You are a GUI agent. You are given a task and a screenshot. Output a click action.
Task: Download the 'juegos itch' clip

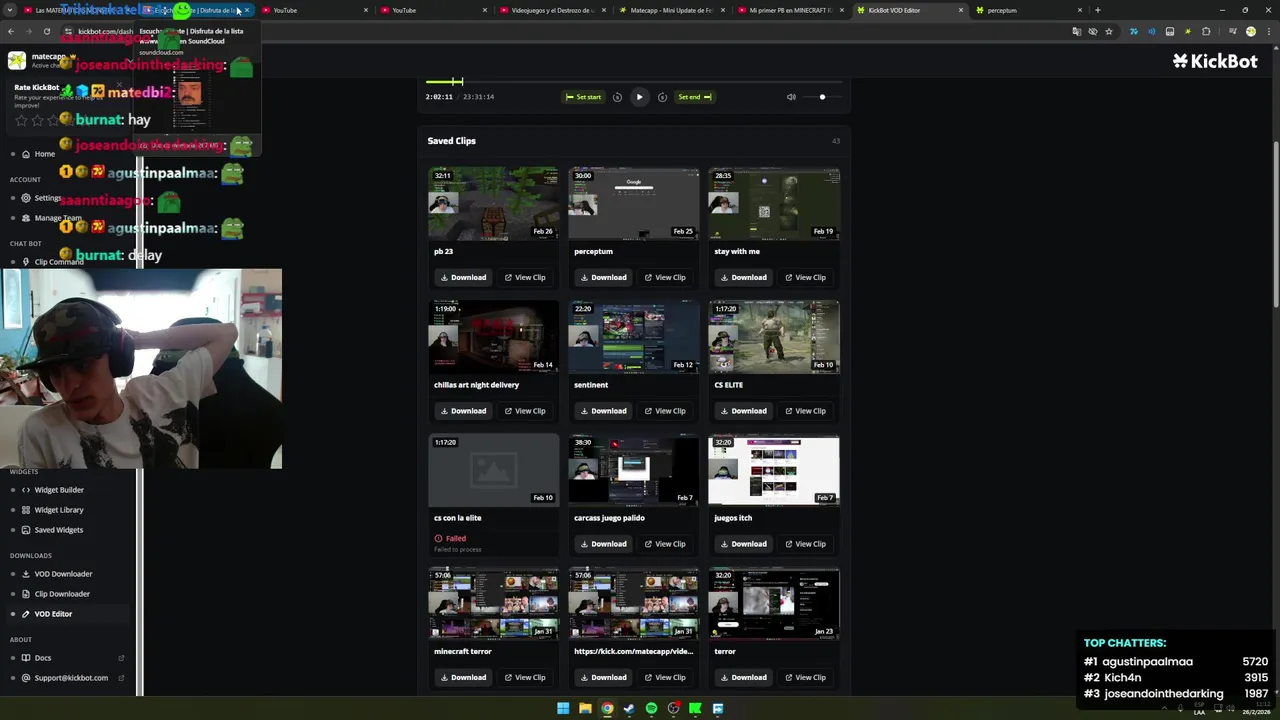pyautogui.click(x=743, y=544)
